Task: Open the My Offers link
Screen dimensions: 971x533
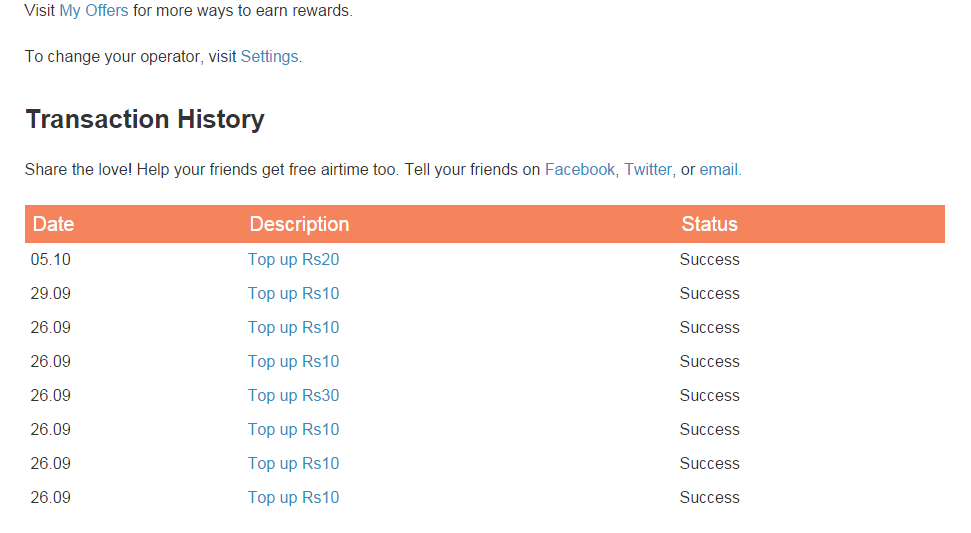Action: (x=94, y=11)
